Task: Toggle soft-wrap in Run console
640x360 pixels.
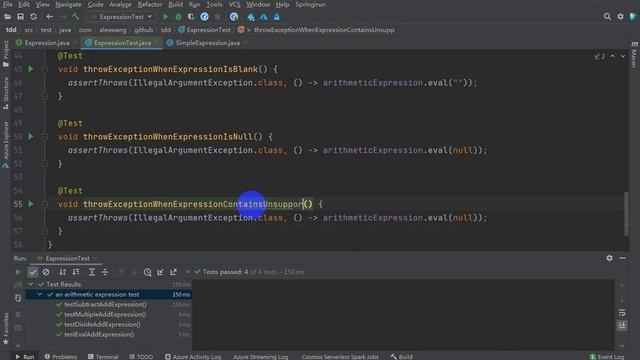Action: coord(622,313)
